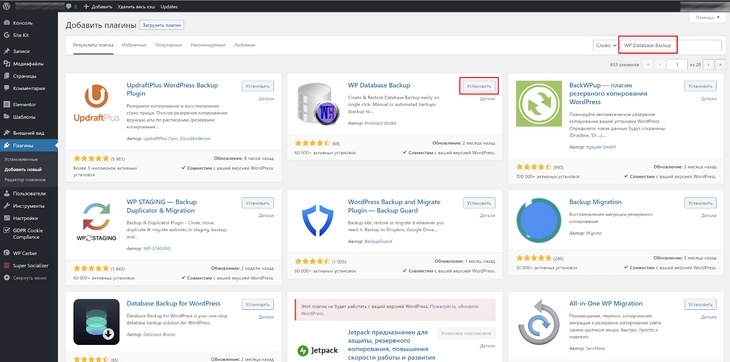
Task: Click the WP STAGING plugin logo
Action: pyautogui.click(x=96, y=221)
